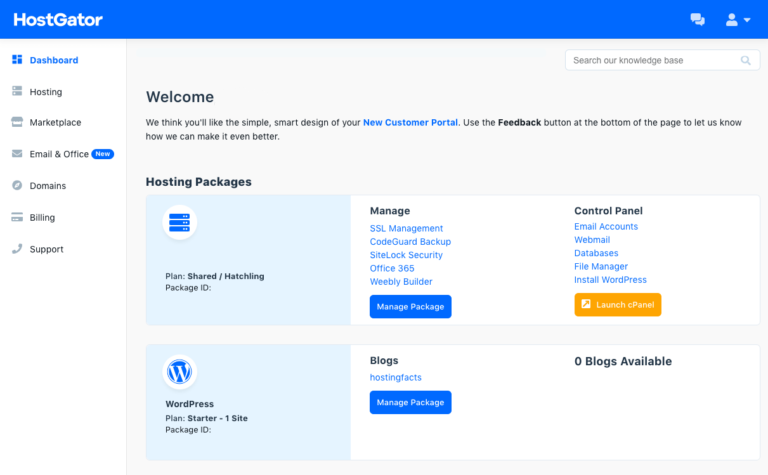This screenshot has width=768, height=475.
Task: Click the Marketplace storefront icon
Action: (x=17, y=122)
